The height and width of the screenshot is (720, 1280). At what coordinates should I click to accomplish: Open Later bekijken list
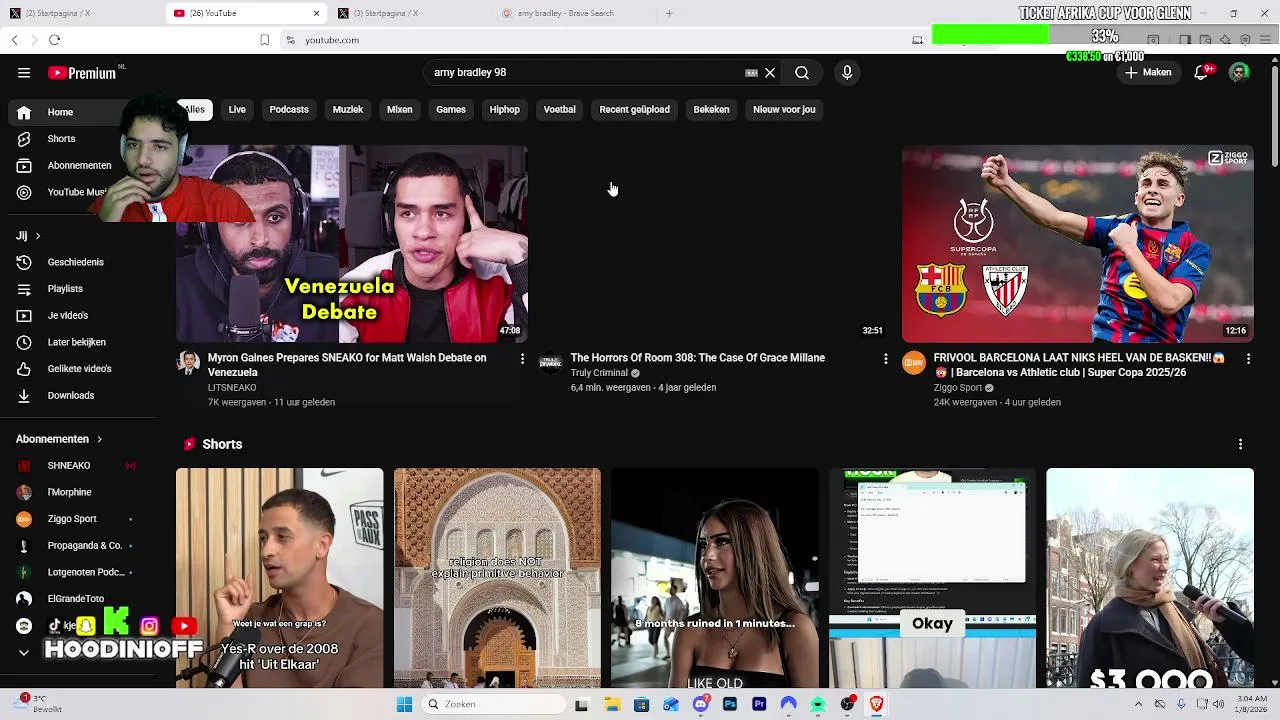coord(76,342)
